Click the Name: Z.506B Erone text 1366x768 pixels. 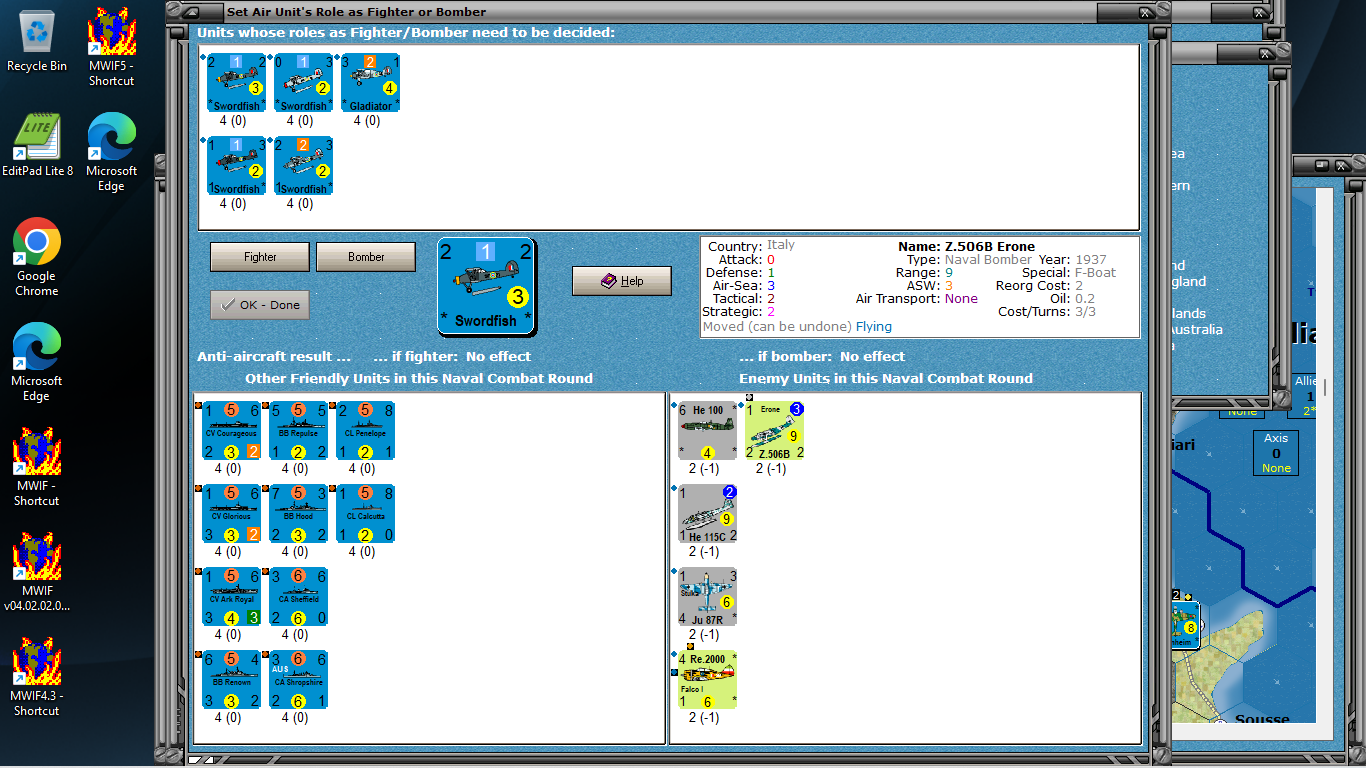pos(966,246)
